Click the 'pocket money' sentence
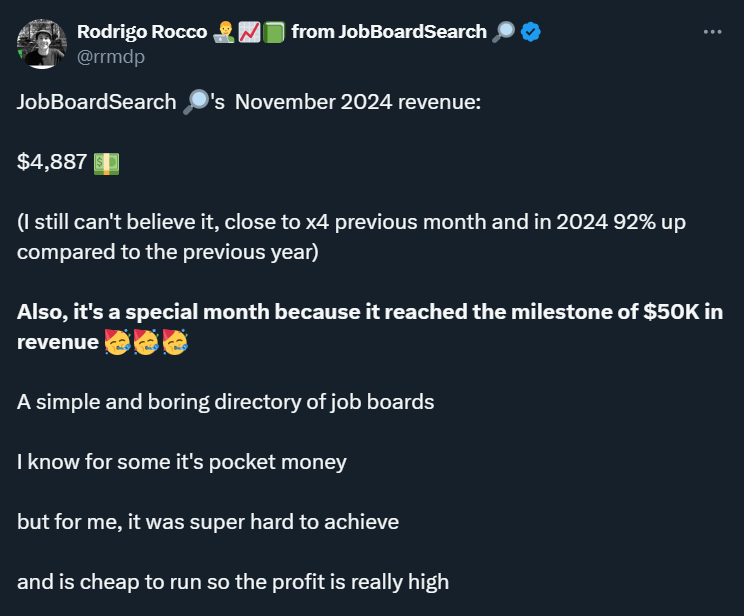Image resolution: width=744 pixels, height=616 pixels. (x=181, y=462)
